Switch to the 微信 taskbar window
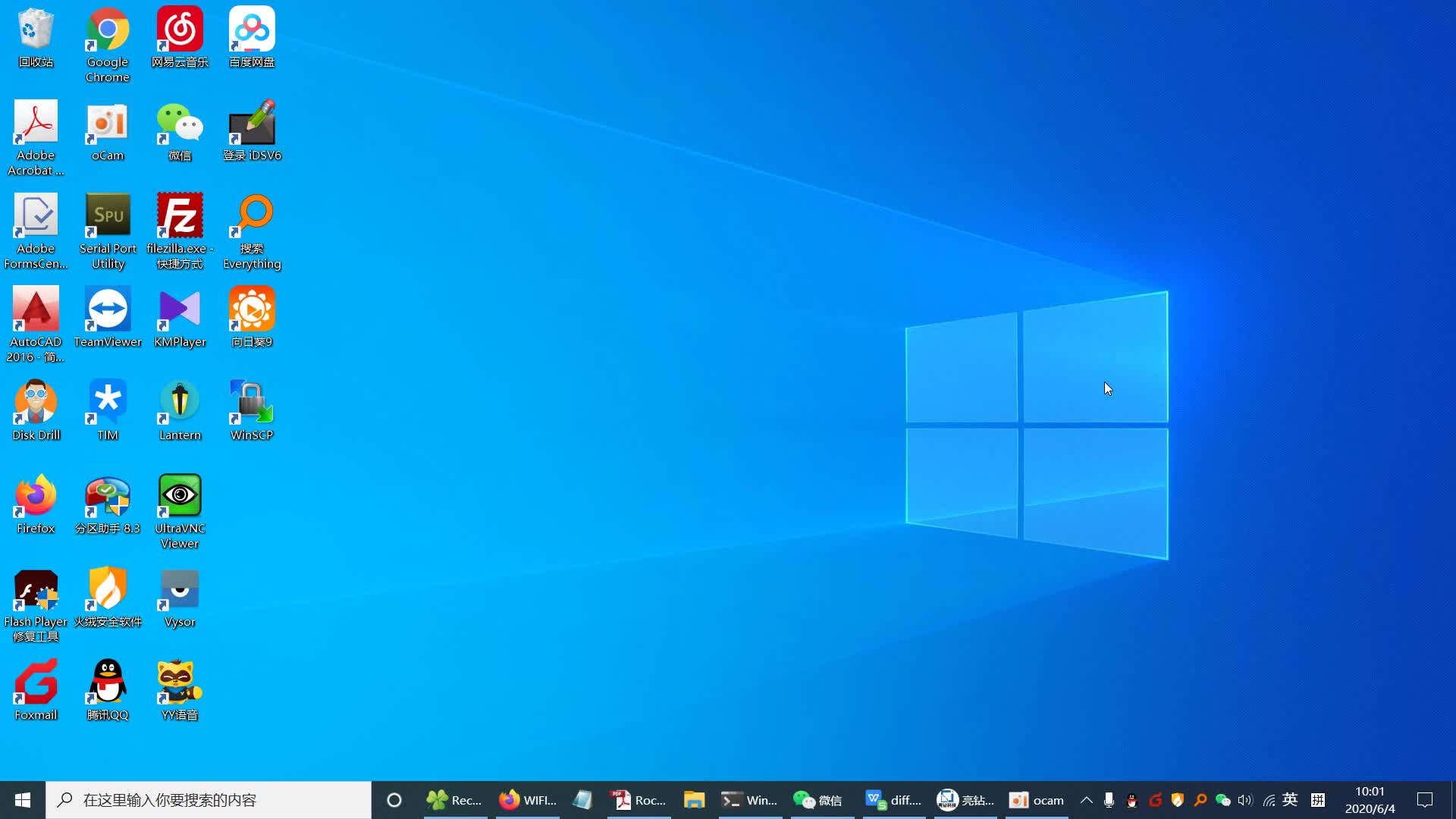The width and height of the screenshot is (1456, 819). 822,800
